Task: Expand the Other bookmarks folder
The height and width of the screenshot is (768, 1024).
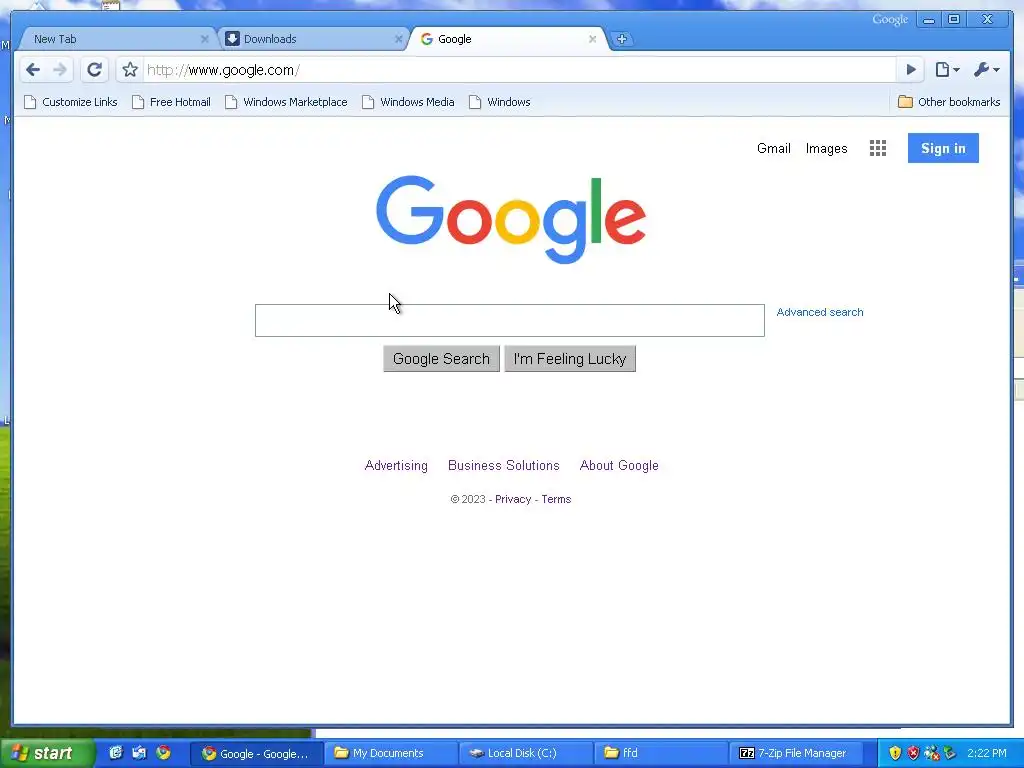Action: pos(949,102)
